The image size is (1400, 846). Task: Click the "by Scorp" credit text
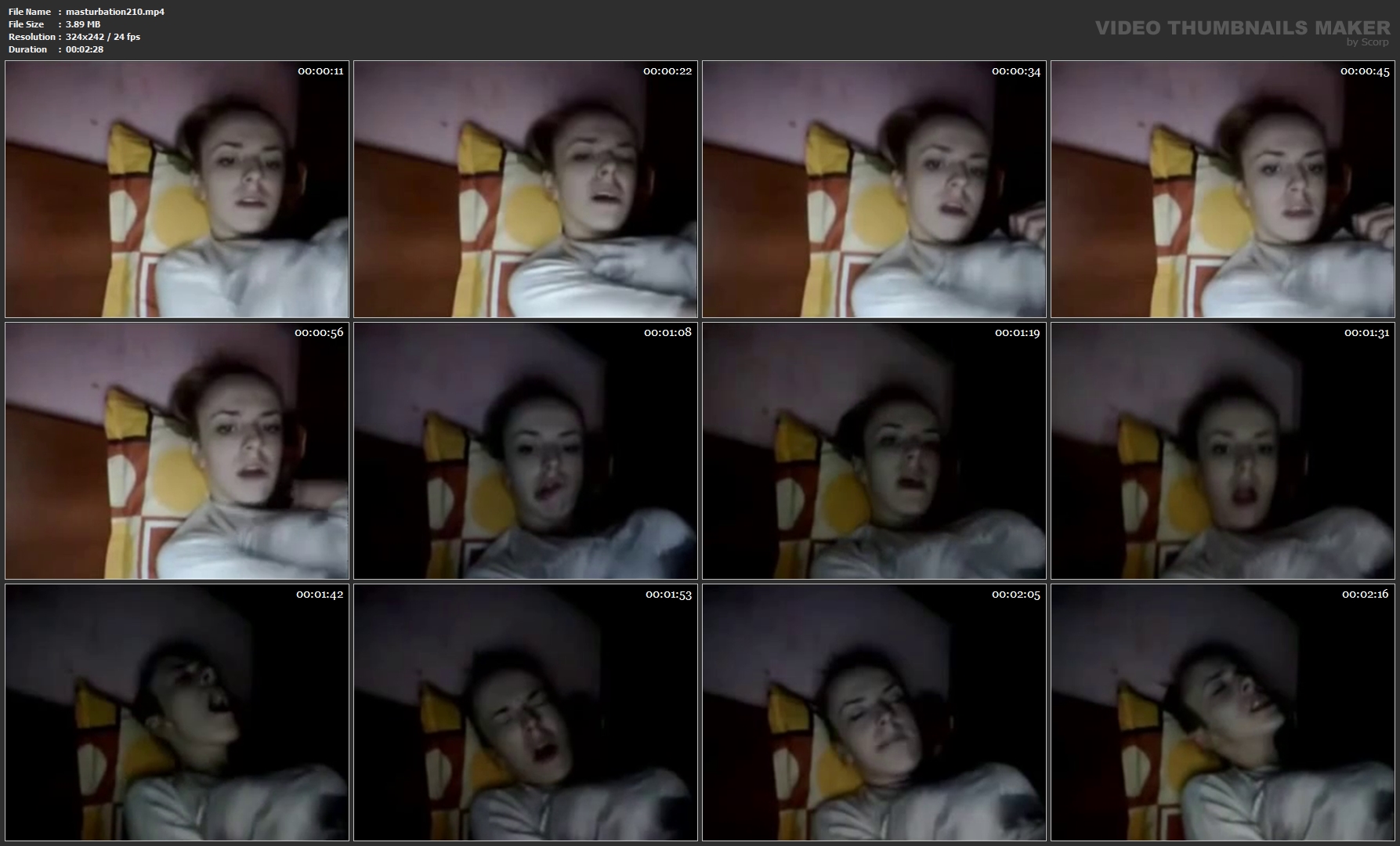pyautogui.click(x=1367, y=42)
